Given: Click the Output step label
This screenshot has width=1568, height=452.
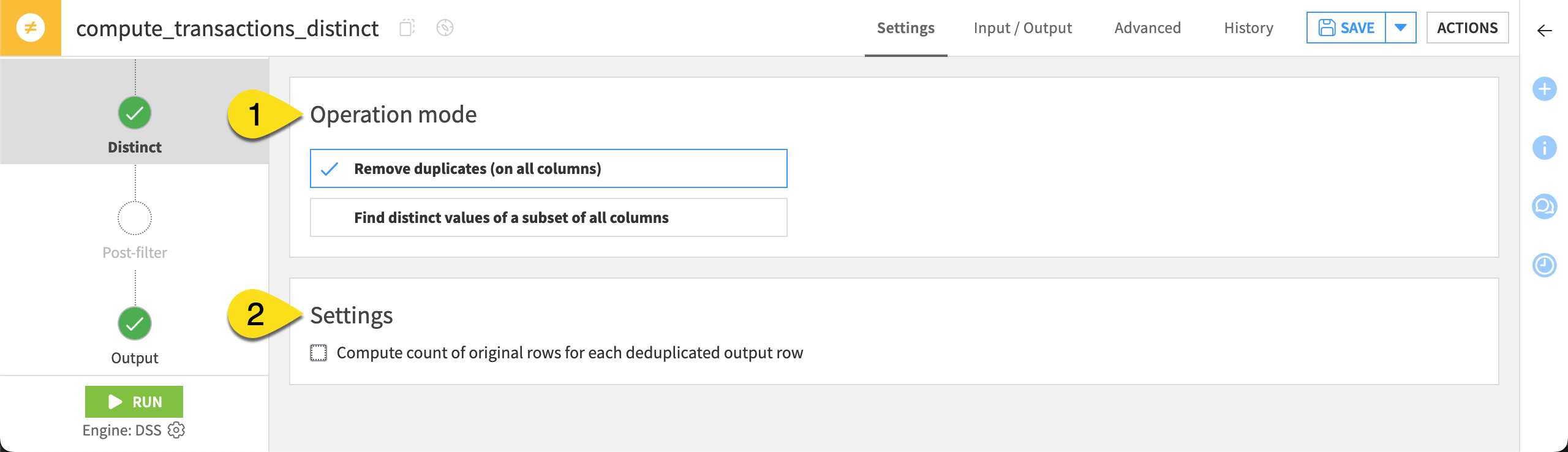Looking at the screenshot, I should (x=135, y=358).
